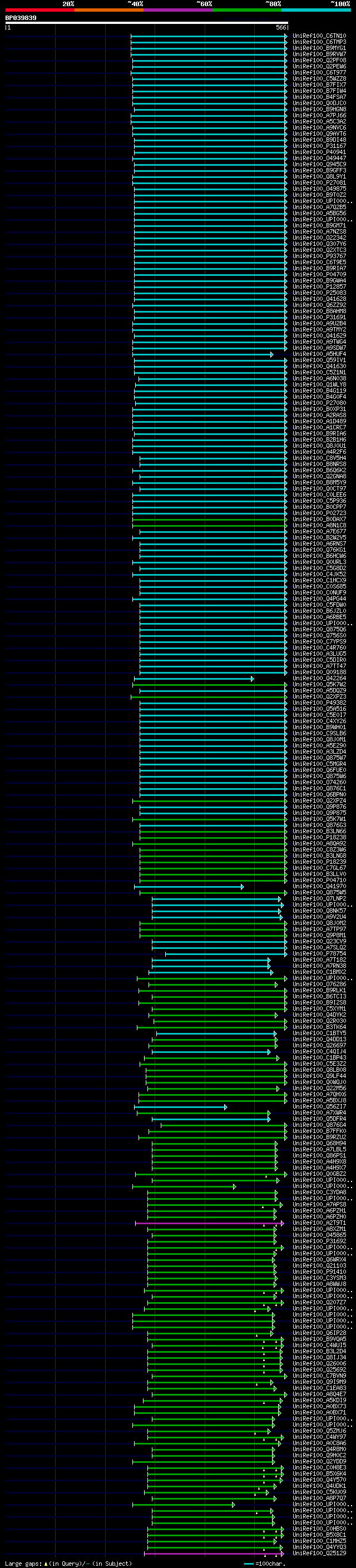Click the white query sequence bar
Image resolution: width=356 pixels, height=1568 pixels.
coord(147,23)
